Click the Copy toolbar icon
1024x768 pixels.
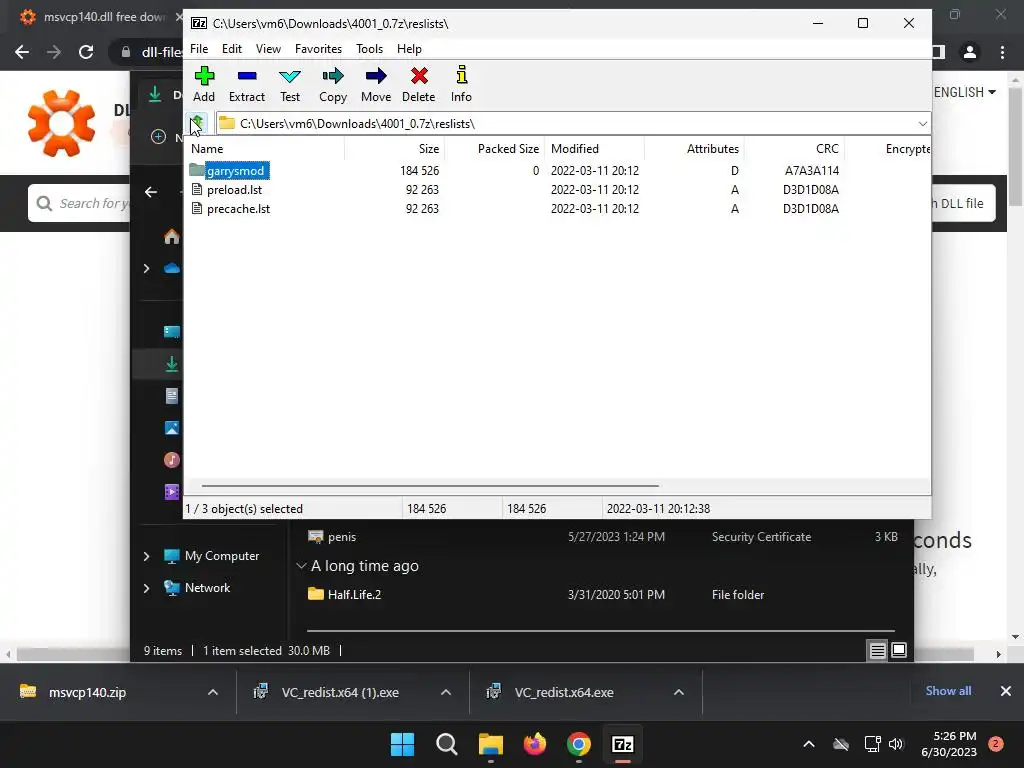pos(332,85)
